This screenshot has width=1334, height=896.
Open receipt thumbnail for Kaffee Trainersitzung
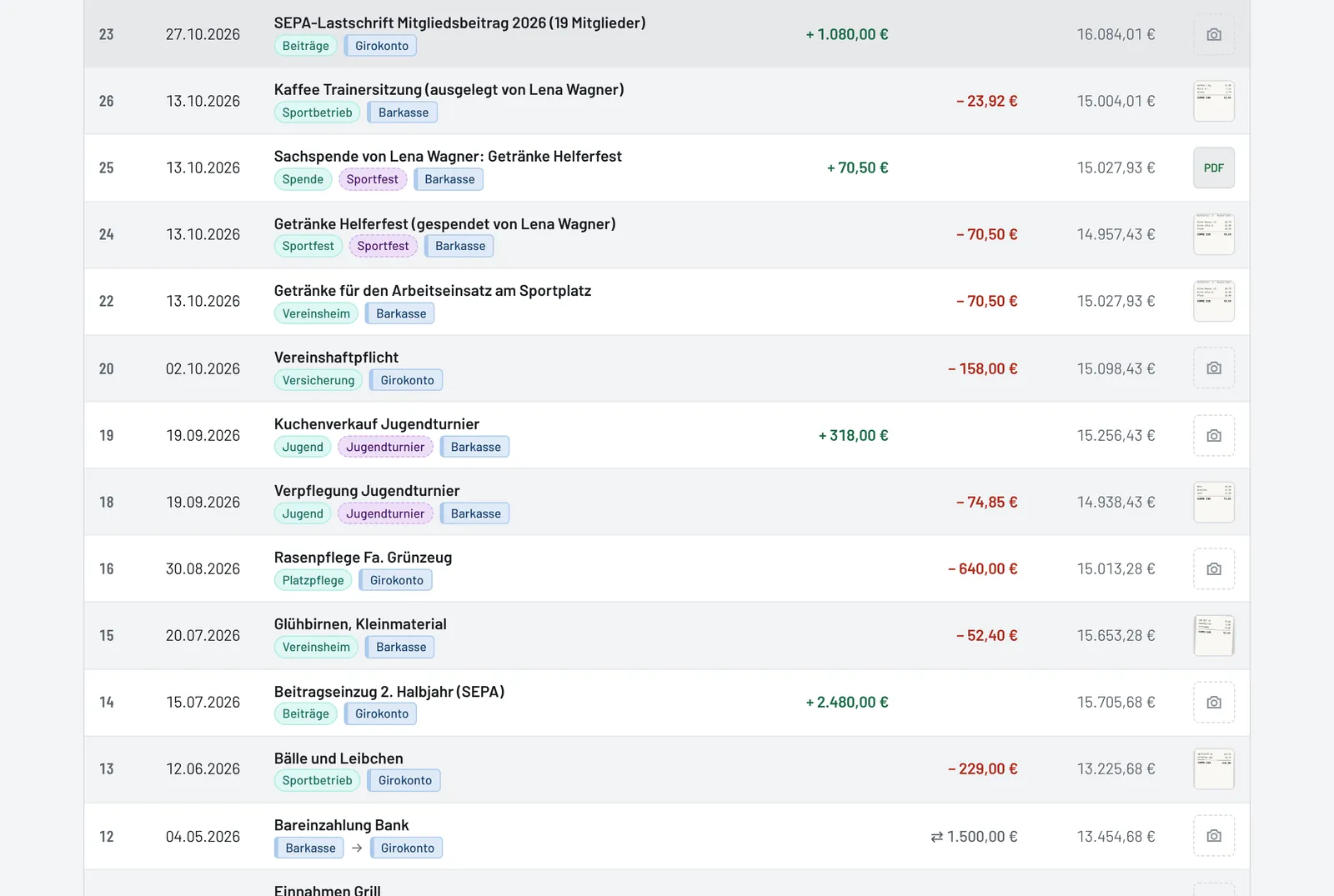click(x=1214, y=101)
